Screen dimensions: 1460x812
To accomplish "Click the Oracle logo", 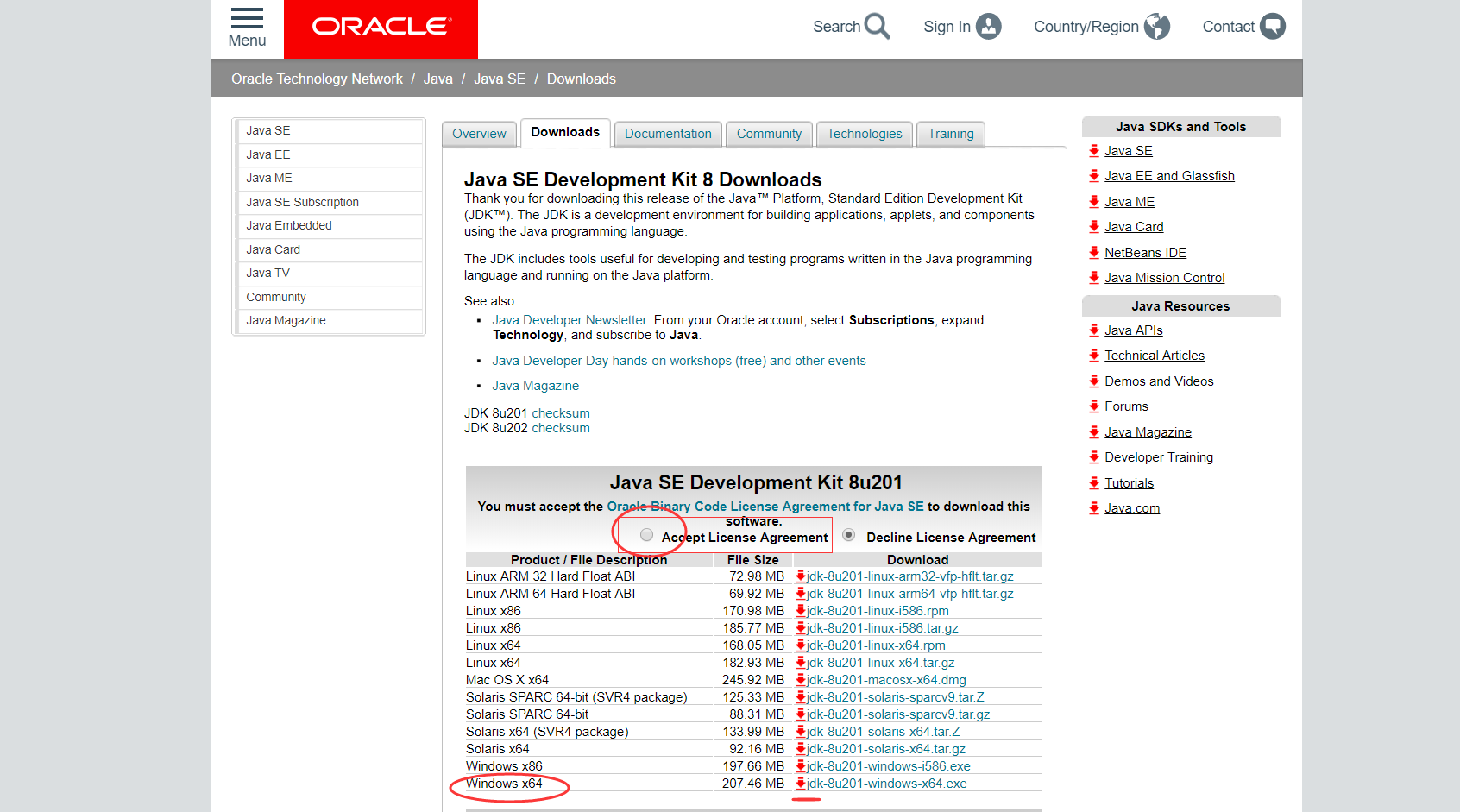I will pos(381,27).
